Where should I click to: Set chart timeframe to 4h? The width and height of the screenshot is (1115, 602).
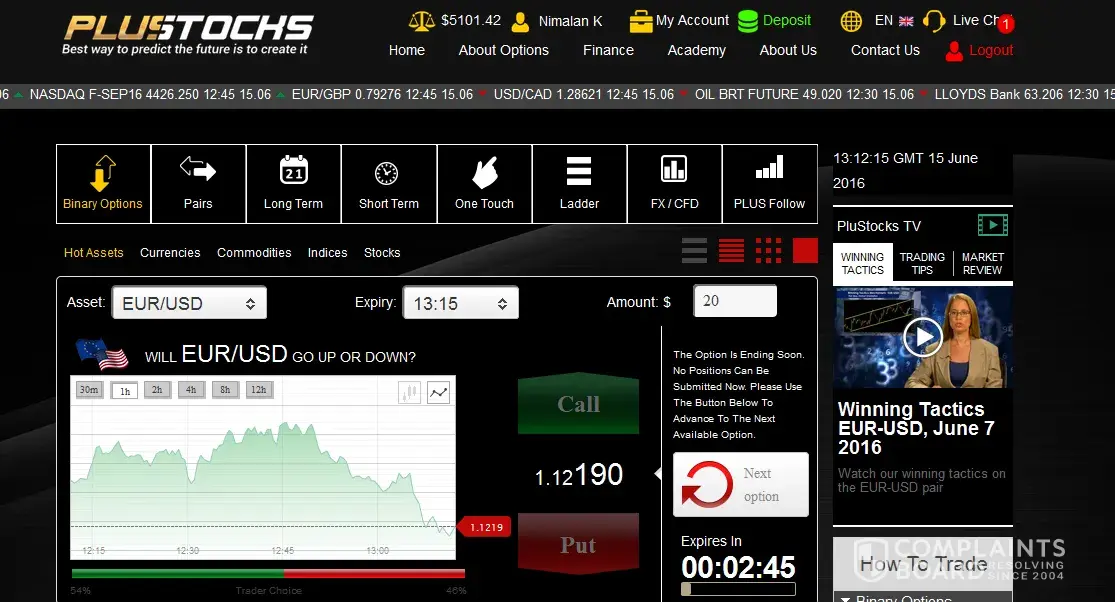pyautogui.click(x=191, y=389)
